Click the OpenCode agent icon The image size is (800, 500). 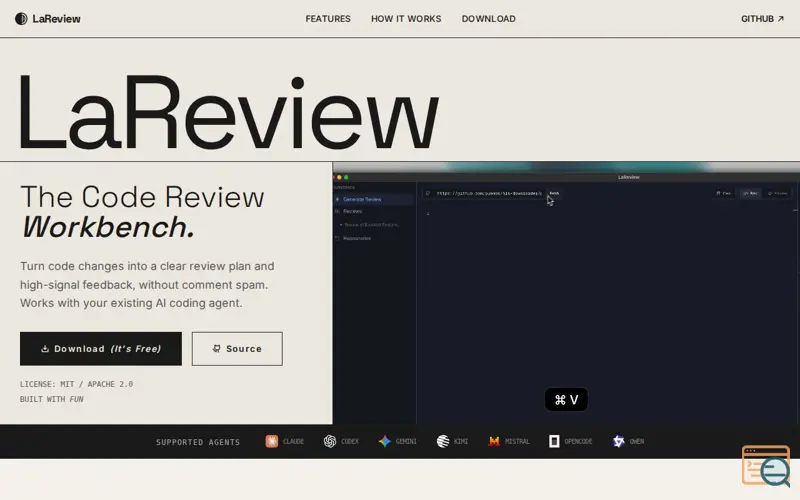[x=554, y=441]
